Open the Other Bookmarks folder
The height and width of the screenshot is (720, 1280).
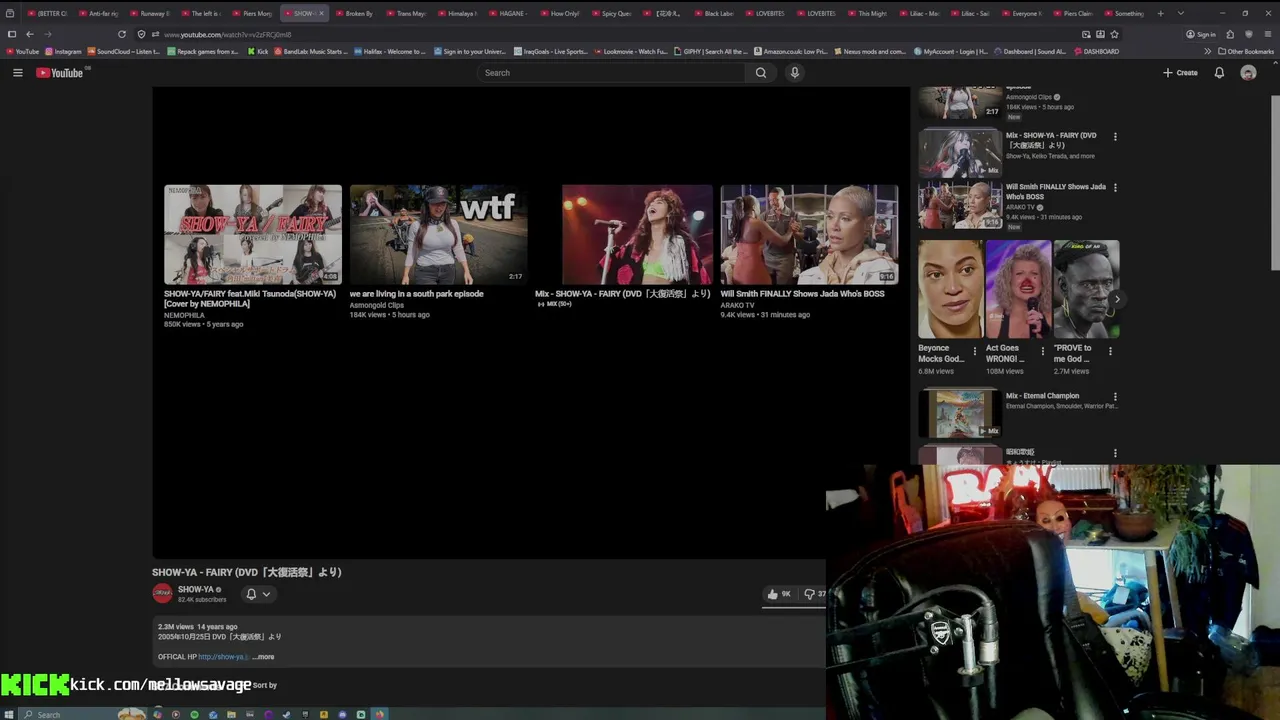[1246, 51]
